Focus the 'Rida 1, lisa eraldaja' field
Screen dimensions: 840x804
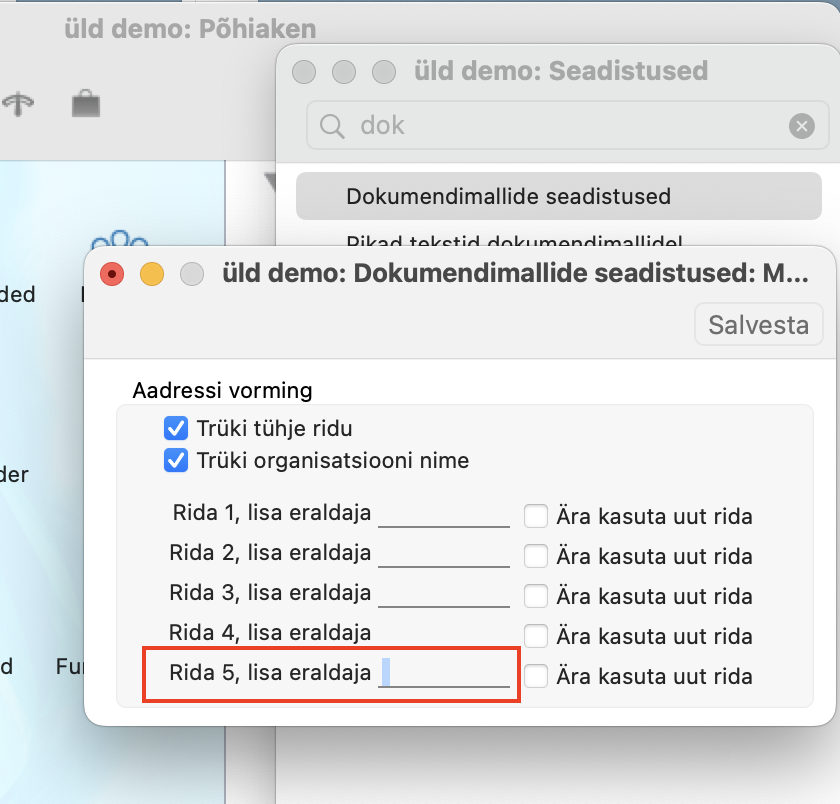click(x=443, y=514)
